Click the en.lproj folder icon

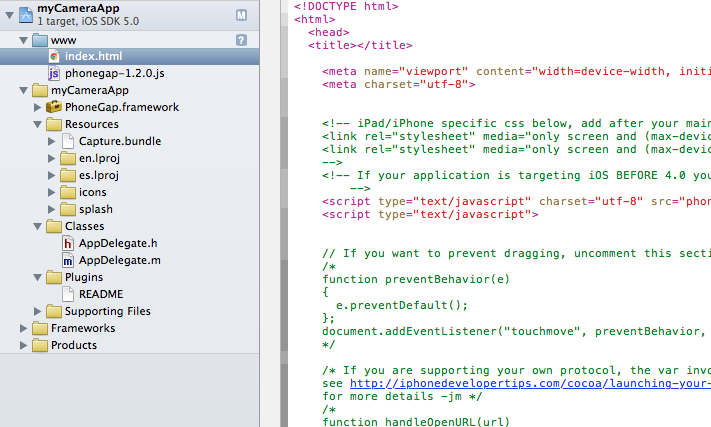click(x=68, y=158)
